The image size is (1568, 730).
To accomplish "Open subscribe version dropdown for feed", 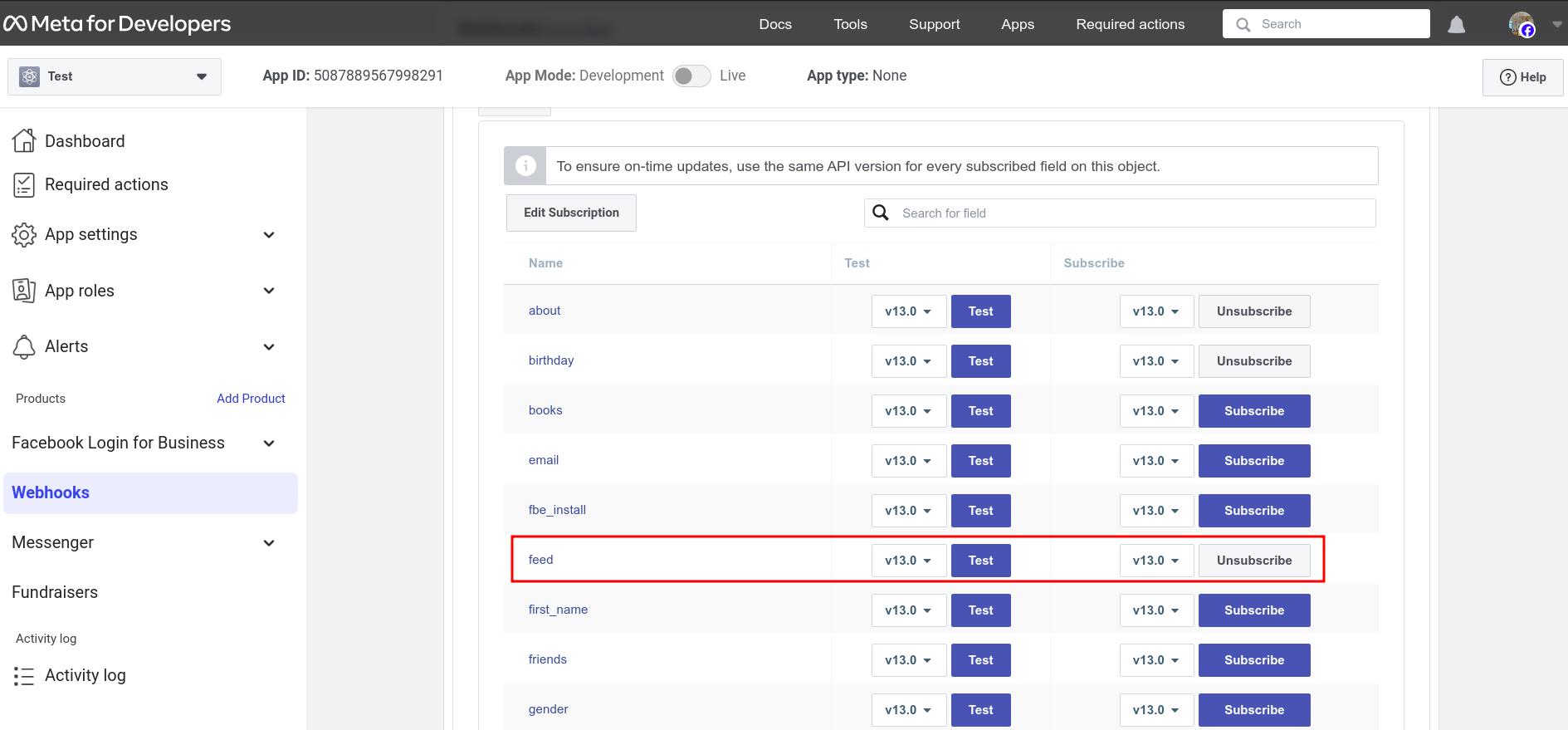I will (1156, 561).
